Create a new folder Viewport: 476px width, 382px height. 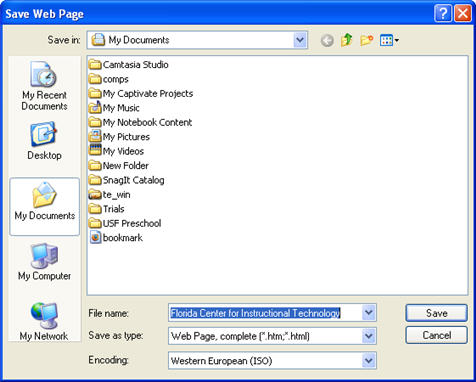tap(366, 41)
